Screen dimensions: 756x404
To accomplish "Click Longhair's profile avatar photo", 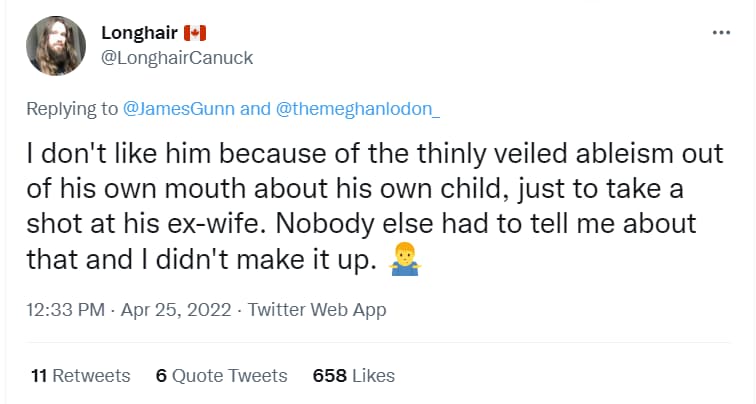I will pyautogui.click(x=56, y=46).
